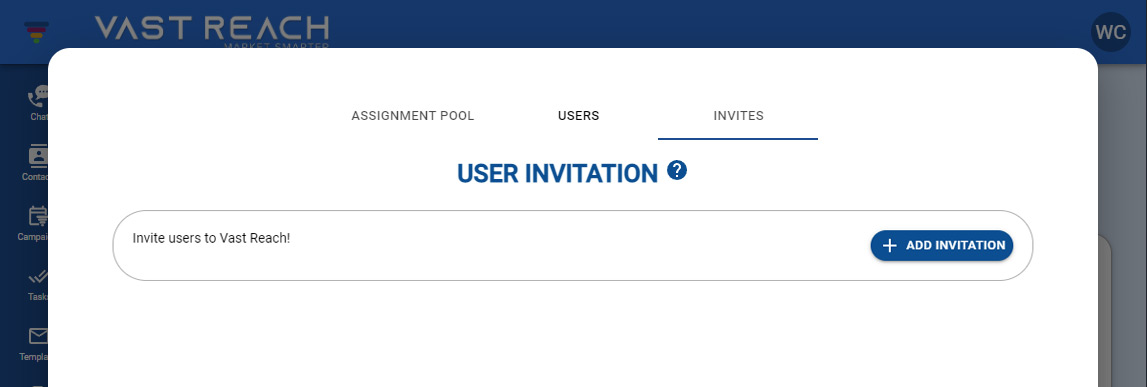The height and width of the screenshot is (387, 1147).
Task: Select the Invites tab
Action: [x=738, y=116]
